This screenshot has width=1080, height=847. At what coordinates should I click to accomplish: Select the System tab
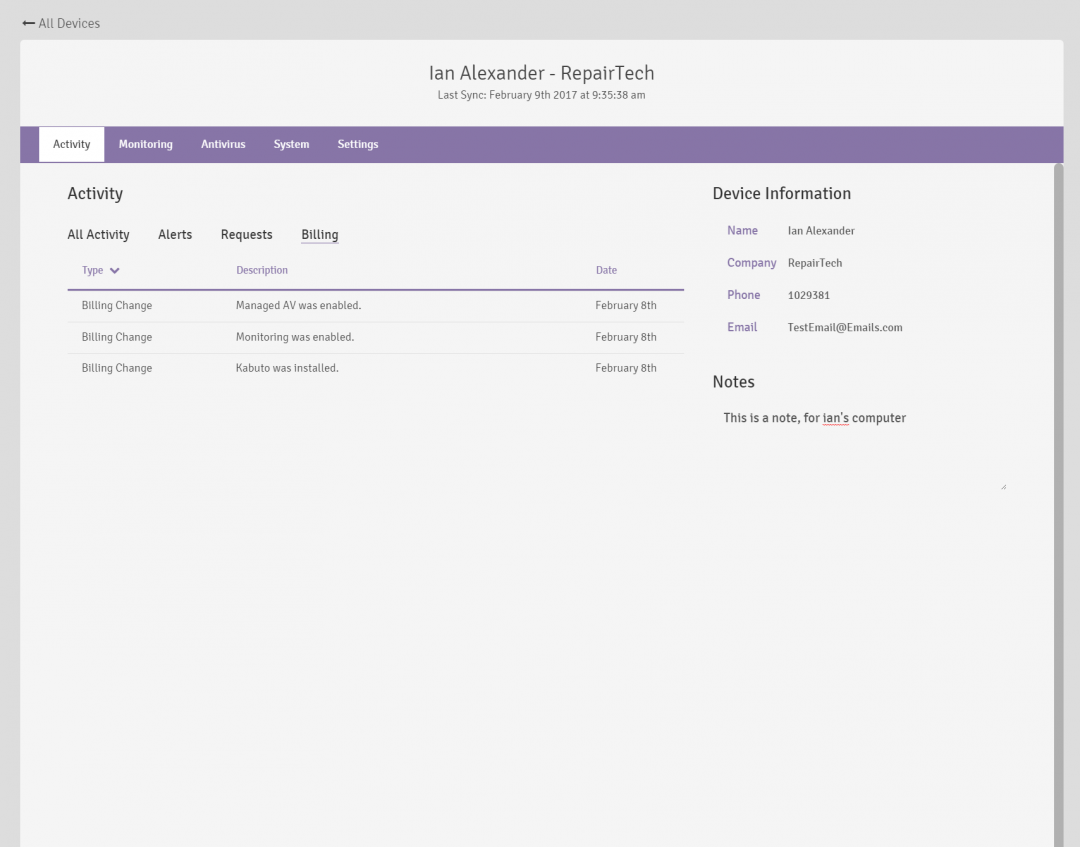point(291,144)
